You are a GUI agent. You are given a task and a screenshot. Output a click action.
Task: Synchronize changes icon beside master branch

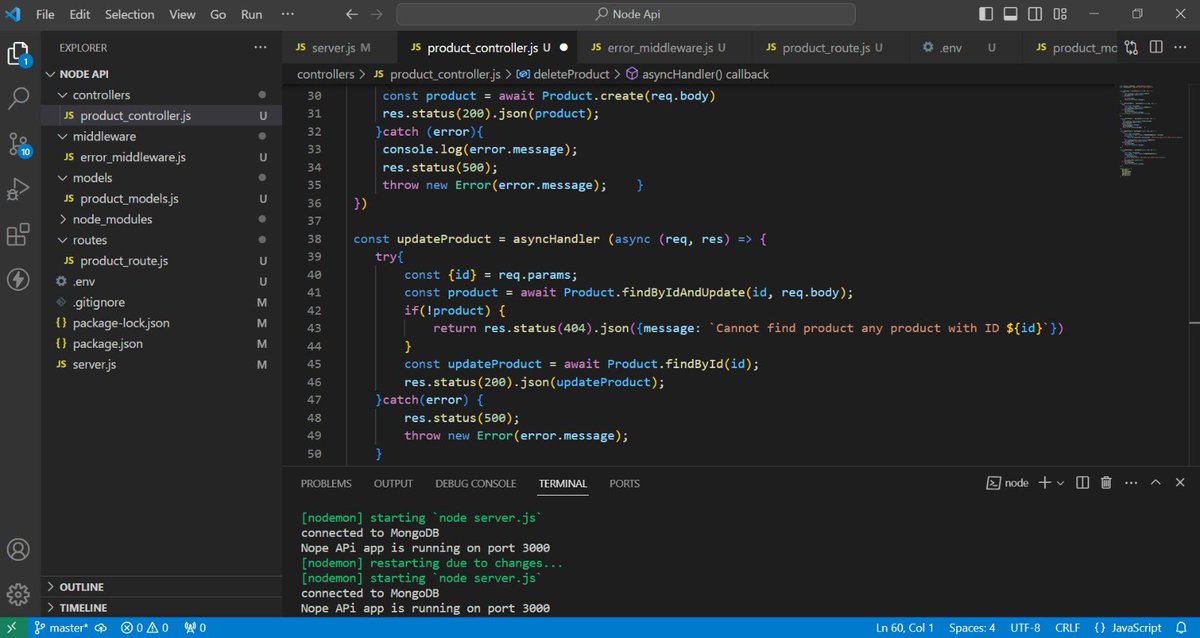pos(103,628)
